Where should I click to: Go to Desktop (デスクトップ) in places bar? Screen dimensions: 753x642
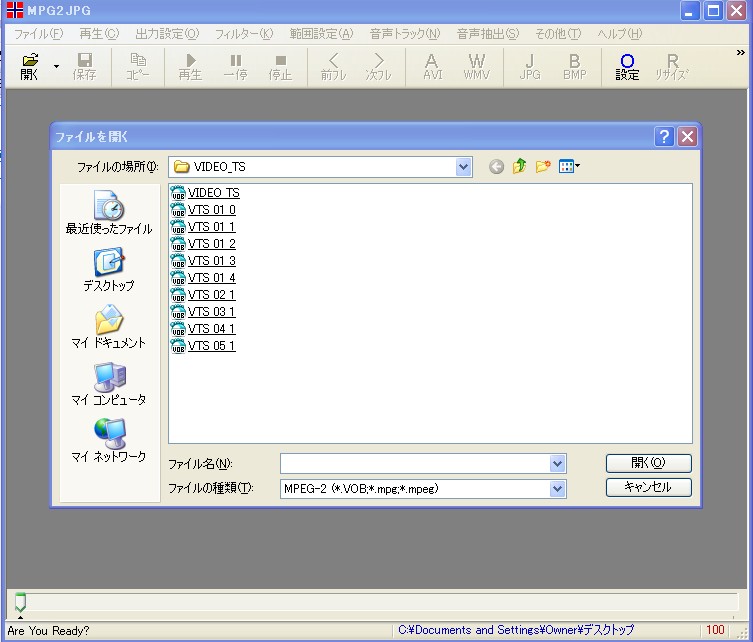109,269
